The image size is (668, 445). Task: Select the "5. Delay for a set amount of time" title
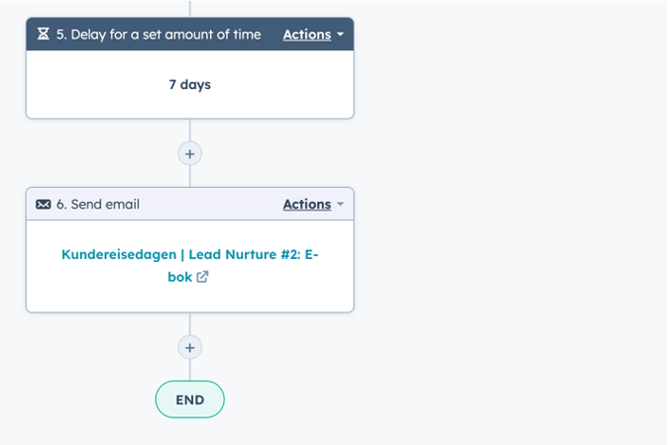pyautogui.click(x=158, y=34)
